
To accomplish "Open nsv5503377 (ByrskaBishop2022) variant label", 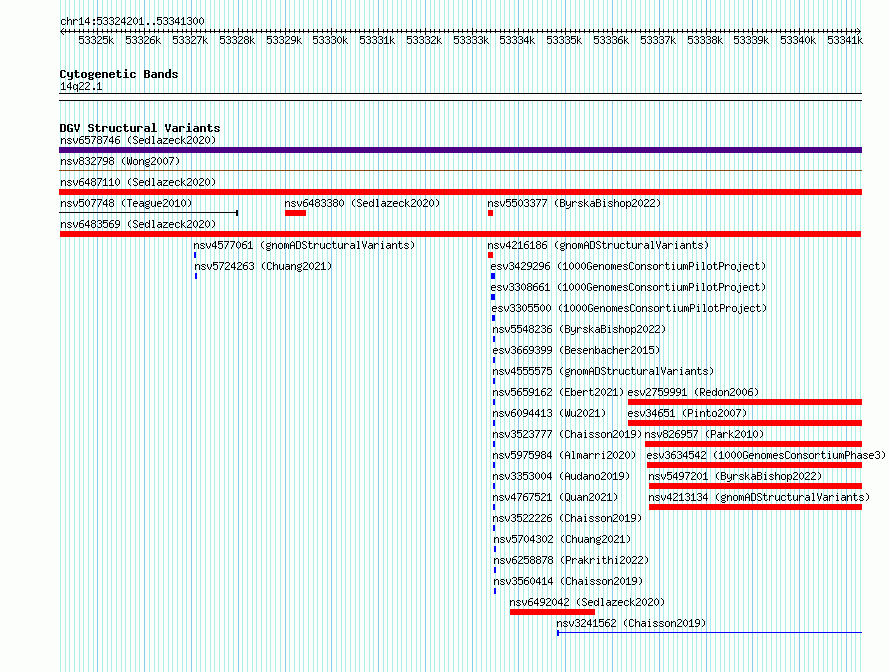I will [574, 203].
